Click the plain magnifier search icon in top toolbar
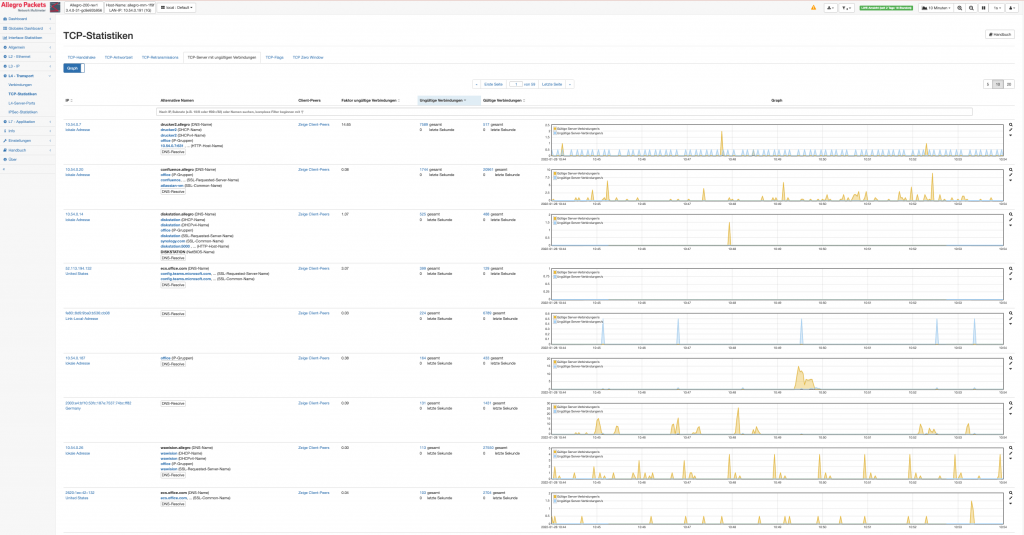The height and width of the screenshot is (535, 1024). [971, 8]
